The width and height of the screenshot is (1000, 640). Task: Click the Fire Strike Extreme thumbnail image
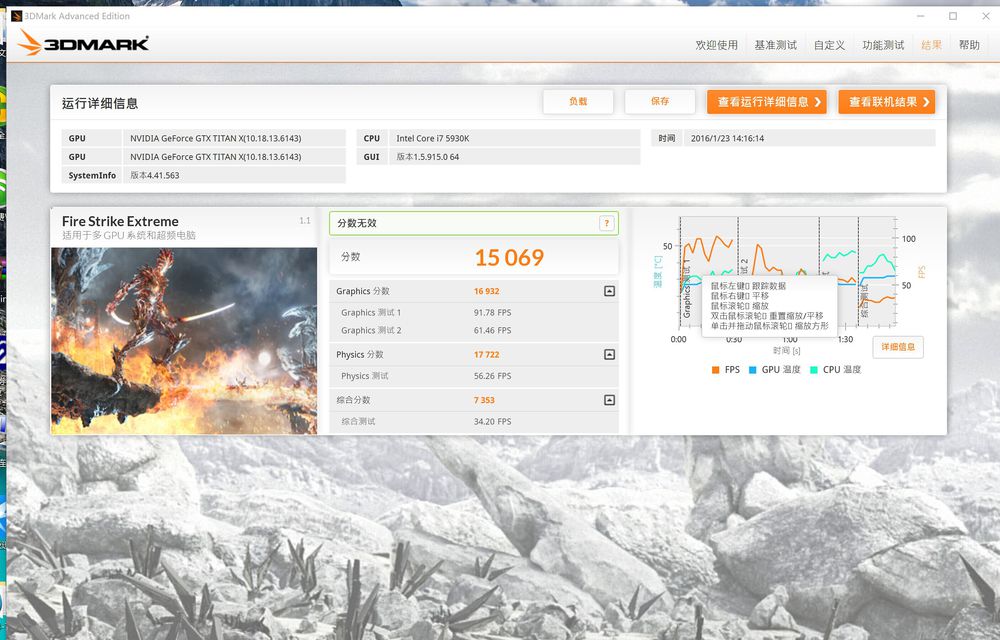[184, 341]
